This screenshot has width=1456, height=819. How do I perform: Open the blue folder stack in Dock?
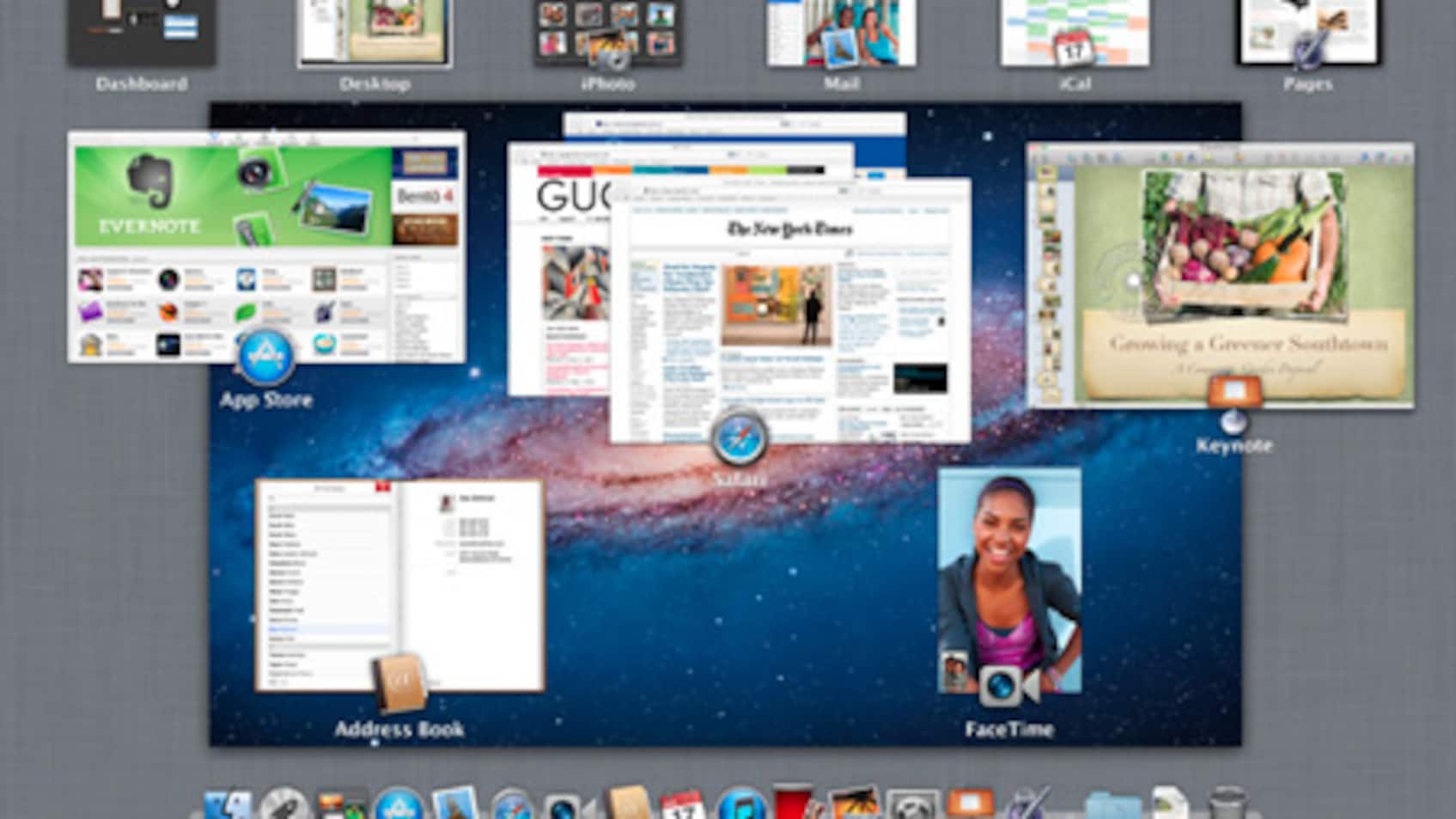[x=1112, y=806]
